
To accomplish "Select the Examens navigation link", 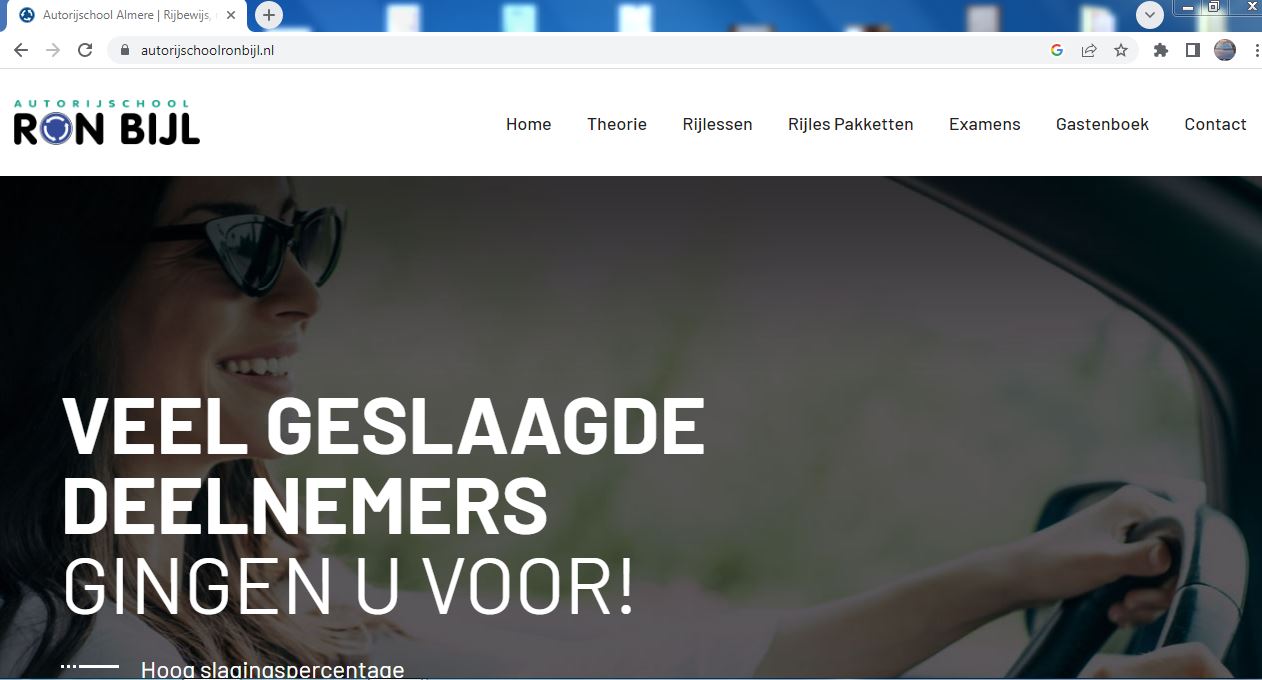I will tap(985, 124).
